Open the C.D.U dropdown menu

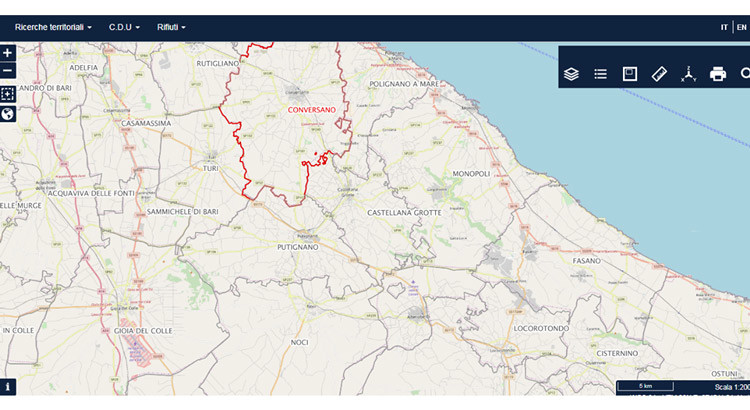[124, 27]
